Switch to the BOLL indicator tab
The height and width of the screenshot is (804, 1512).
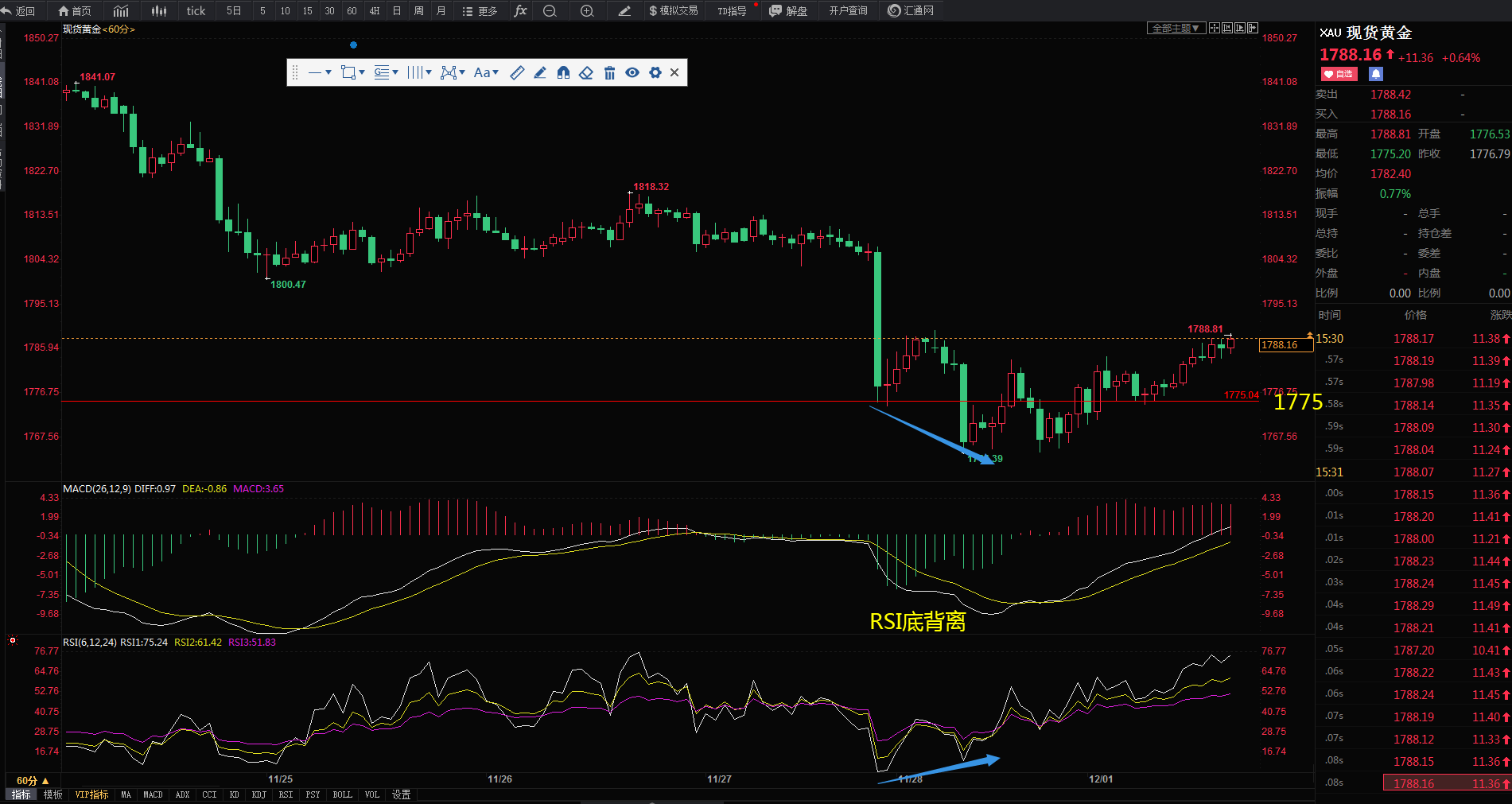pos(342,794)
